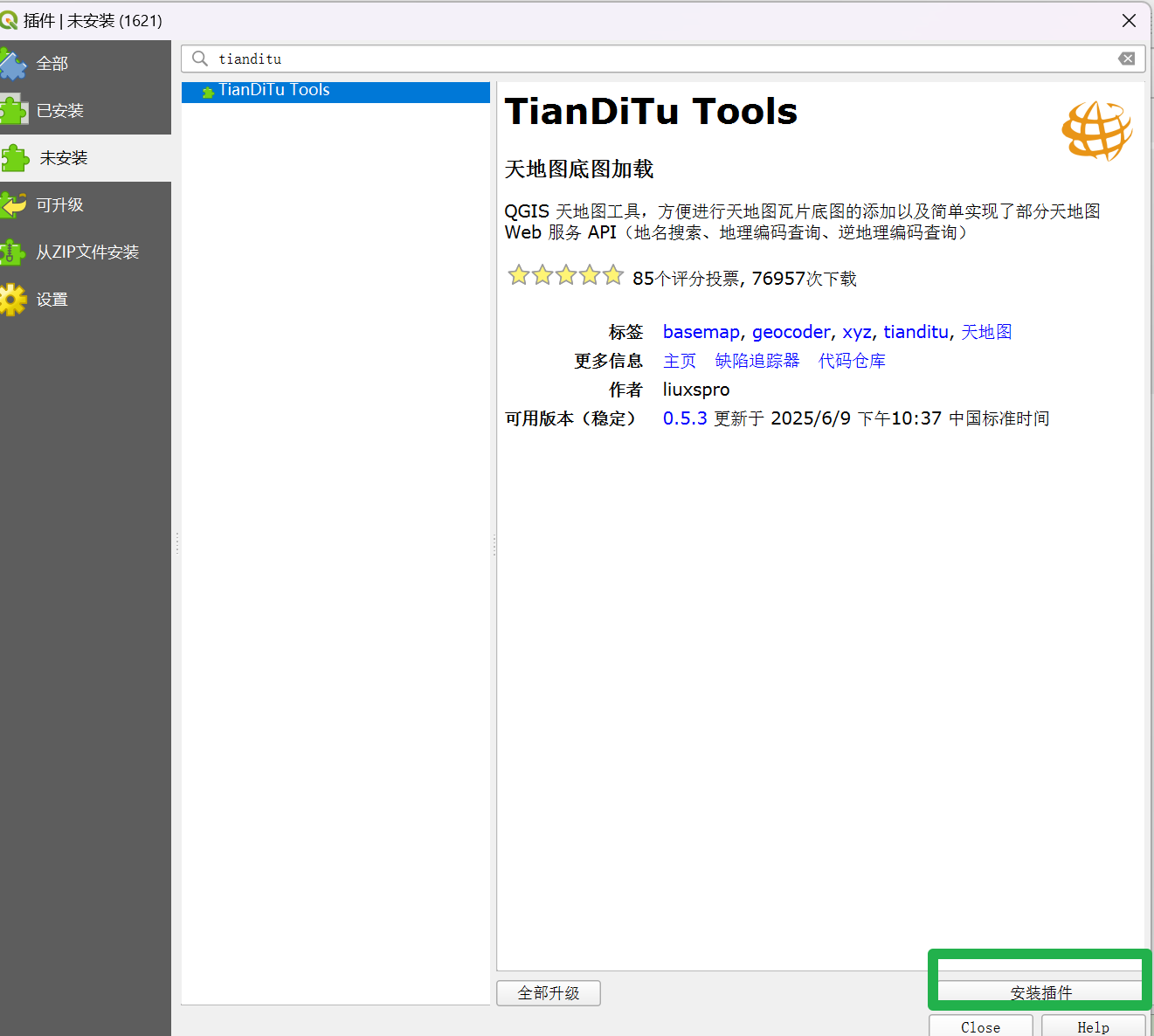Choose 从ZIP文件安装 (Install from ZIP) tab
The height and width of the screenshot is (1036, 1154).
(86, 252)
